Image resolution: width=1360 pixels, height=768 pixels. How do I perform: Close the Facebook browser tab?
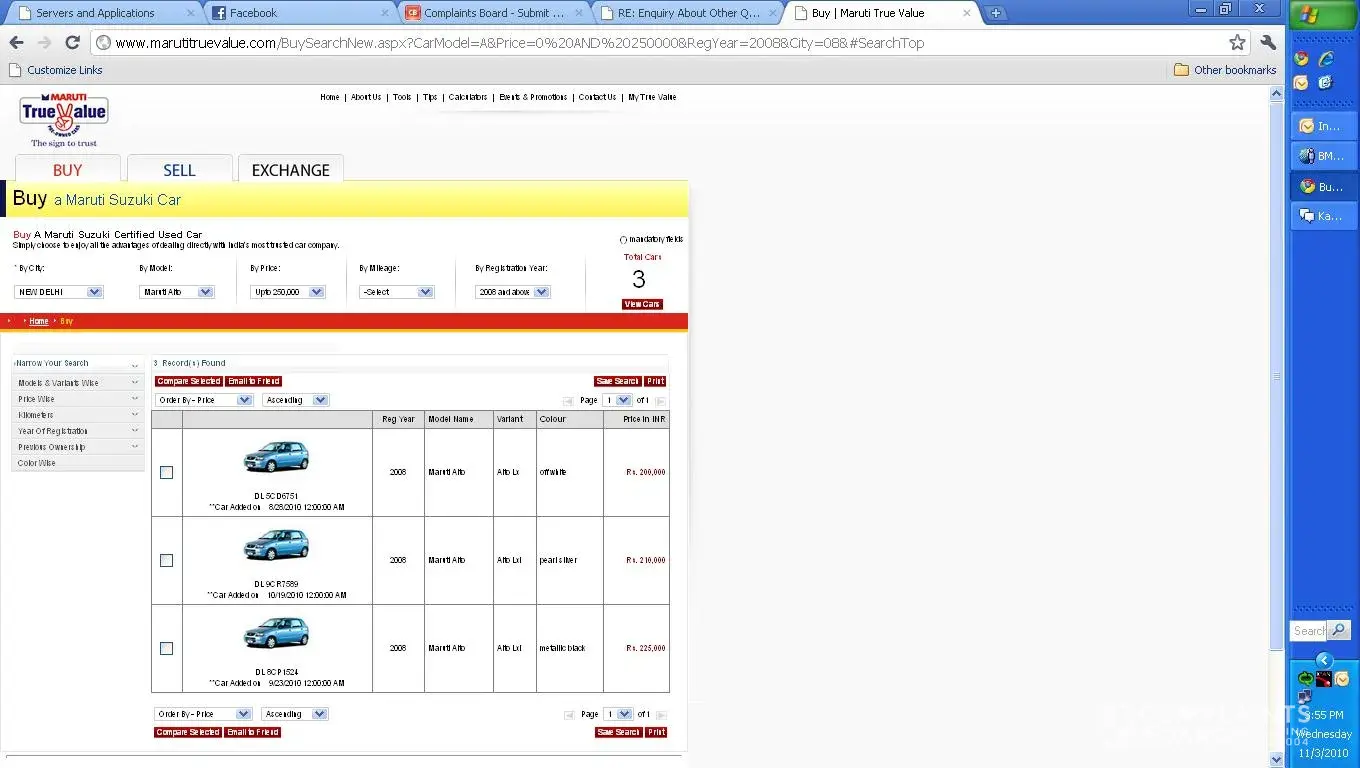pyautogui.click(x=386, y=13)
